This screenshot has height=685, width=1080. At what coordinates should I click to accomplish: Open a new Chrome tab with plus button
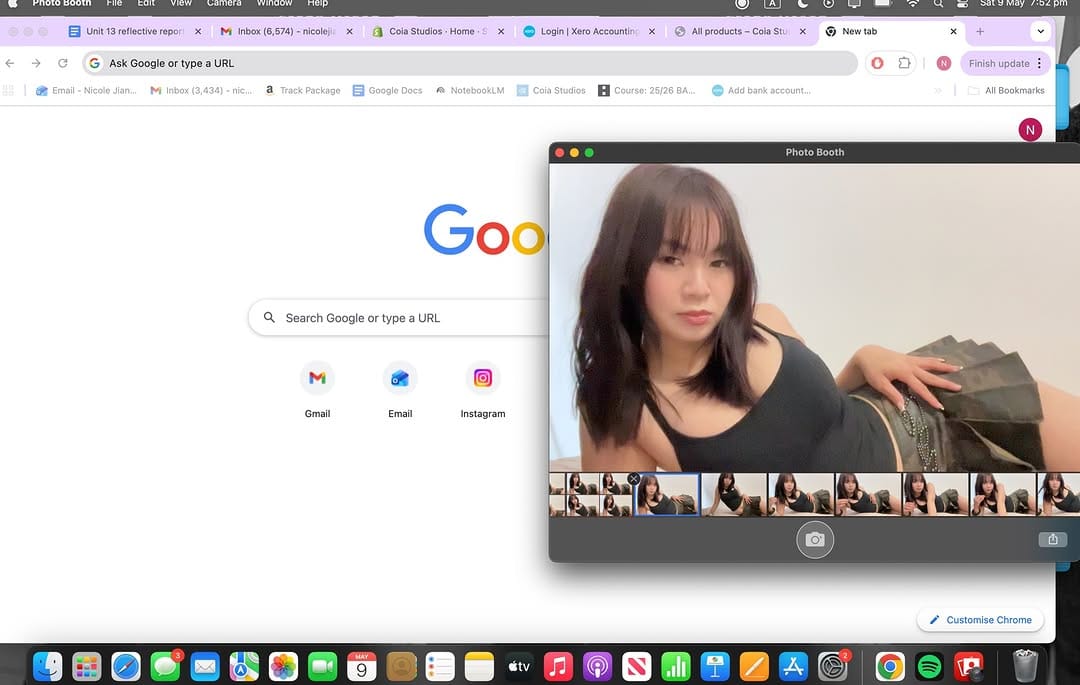(979, 31)
